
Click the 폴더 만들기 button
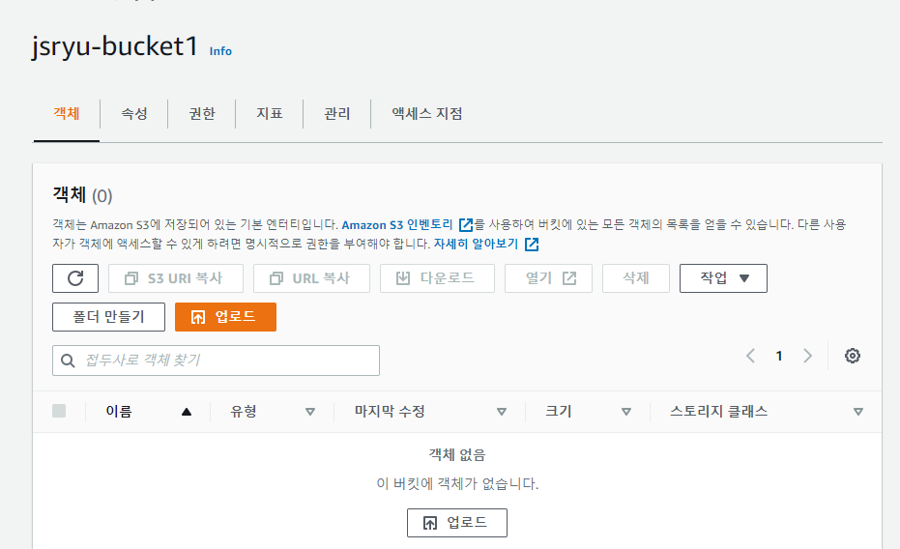(108, 317)
